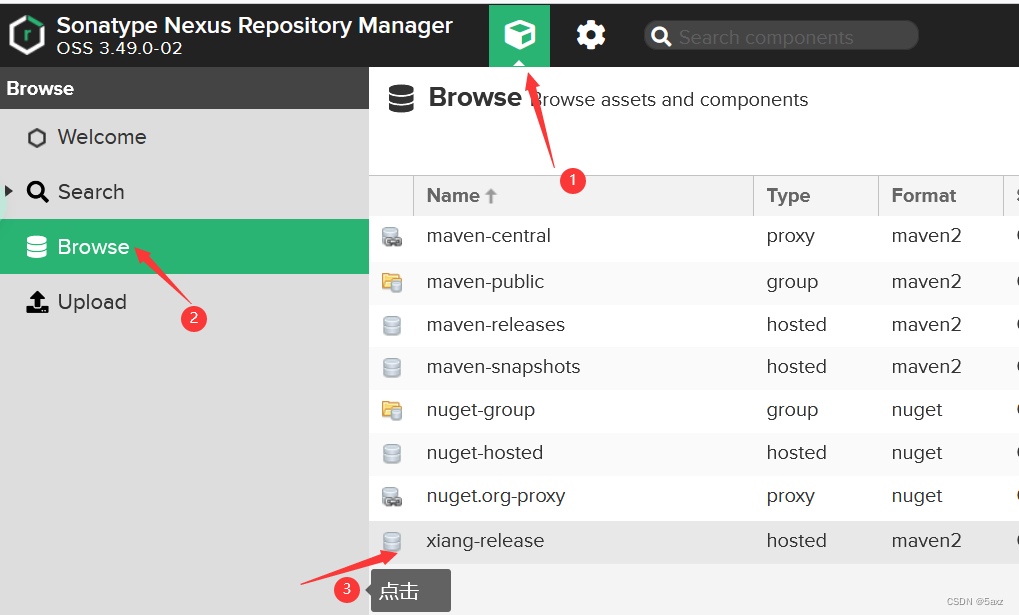This screenshot has width=1019, height=615.
Task: Click the hosted icon for maven-snapshots
Action: (392, 367)
